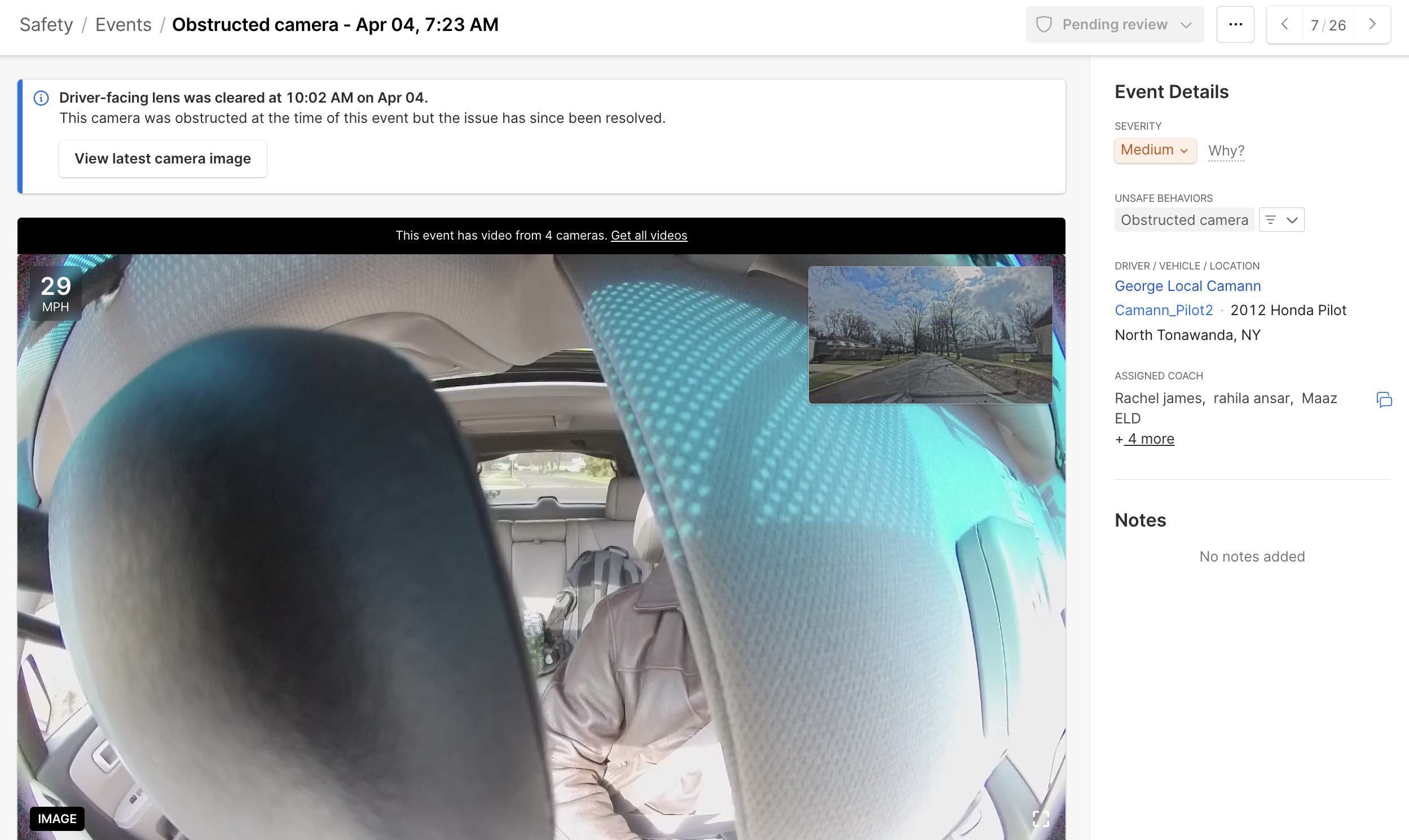Open Get all videos link

(x=649, y=236)
